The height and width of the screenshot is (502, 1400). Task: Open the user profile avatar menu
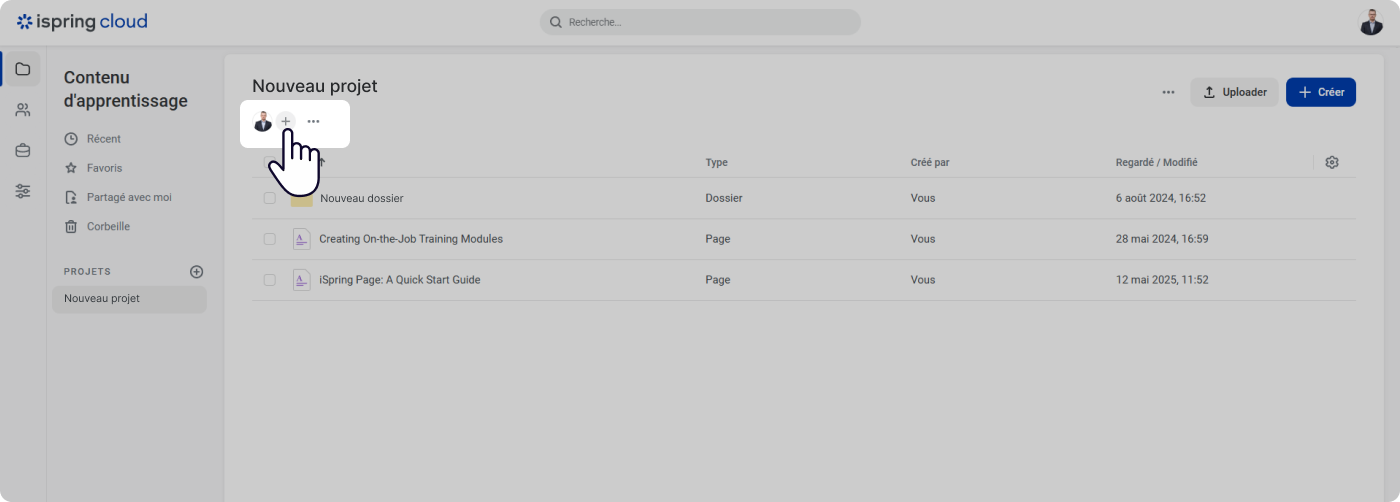point(1371,22)
